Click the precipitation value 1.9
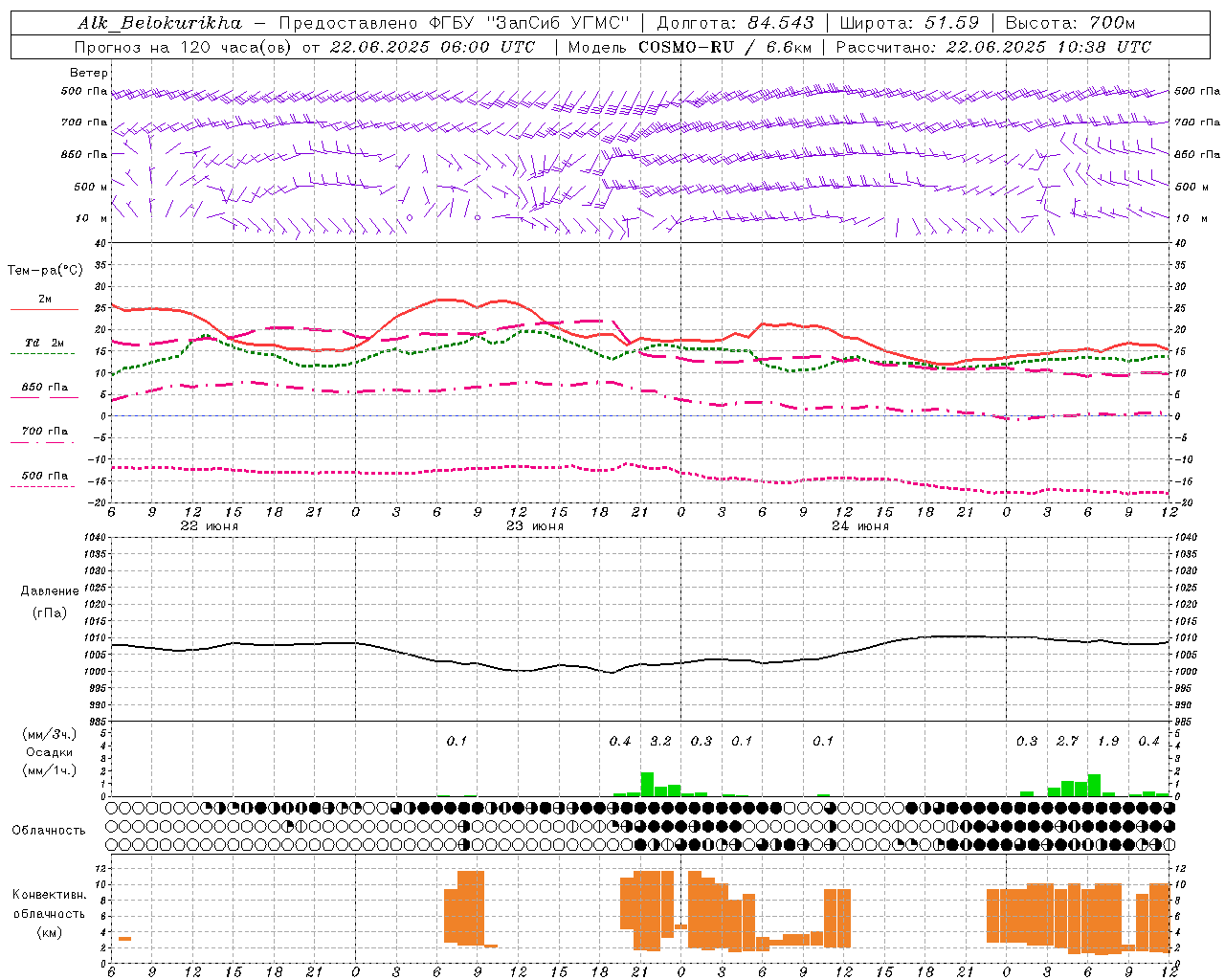Screen dimensions: 1225x980 click(1108, 742)
